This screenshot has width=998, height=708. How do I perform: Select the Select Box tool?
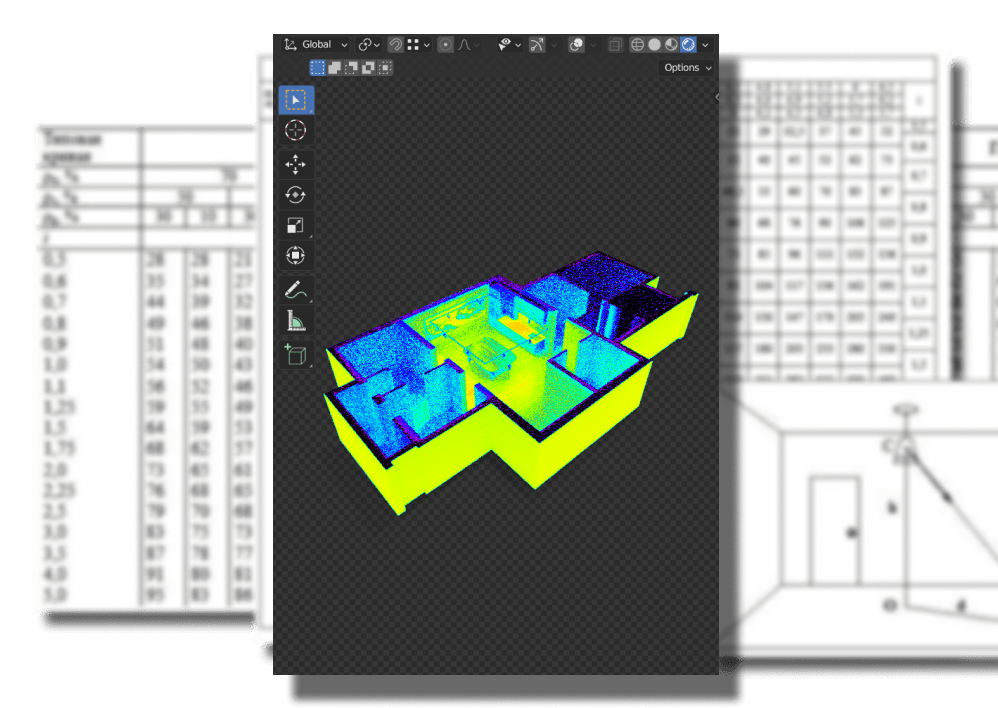[295, 100]
